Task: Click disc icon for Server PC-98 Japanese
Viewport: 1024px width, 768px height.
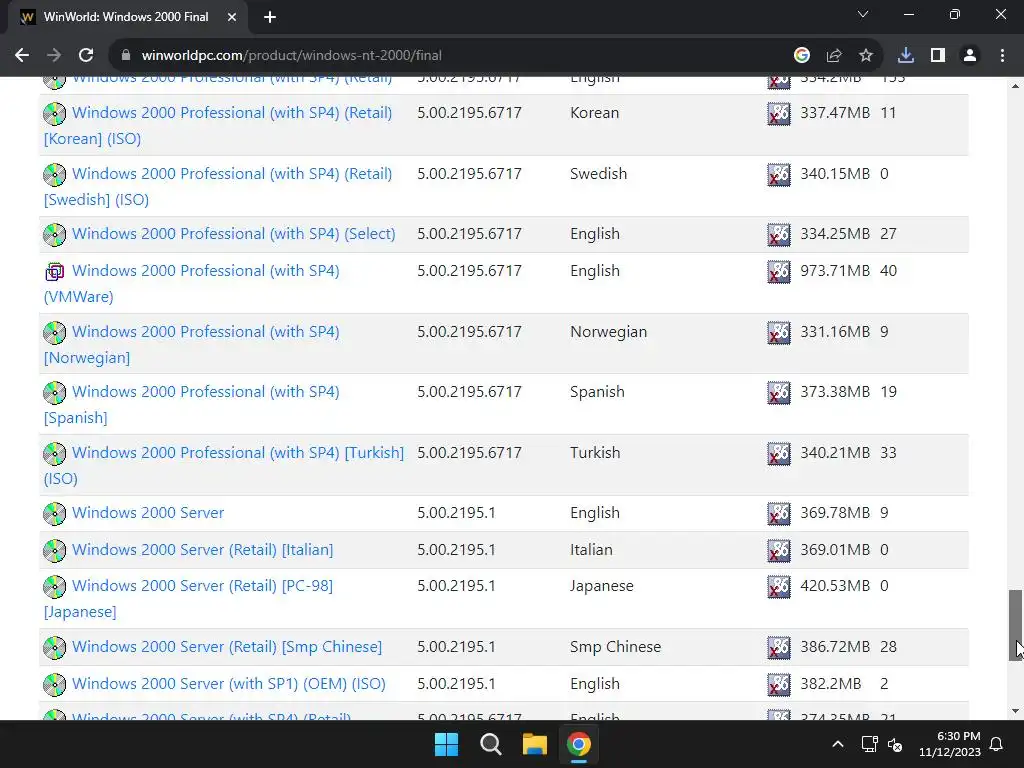Action: tap(55, 586)
